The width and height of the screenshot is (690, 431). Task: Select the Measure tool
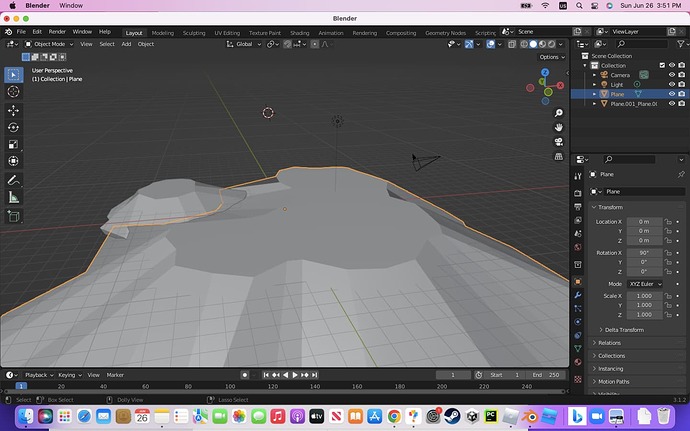click(x=13, y=198)
